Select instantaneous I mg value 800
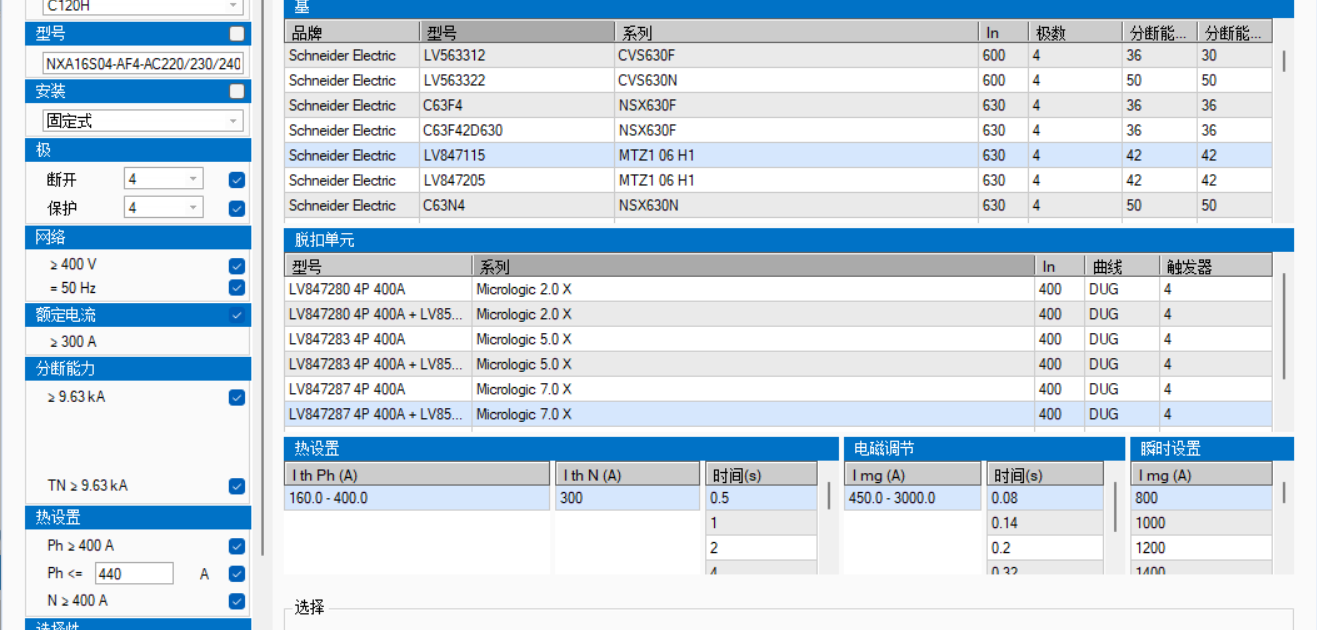This screenshot has width=1317, height=630. tap(1202, 498)
